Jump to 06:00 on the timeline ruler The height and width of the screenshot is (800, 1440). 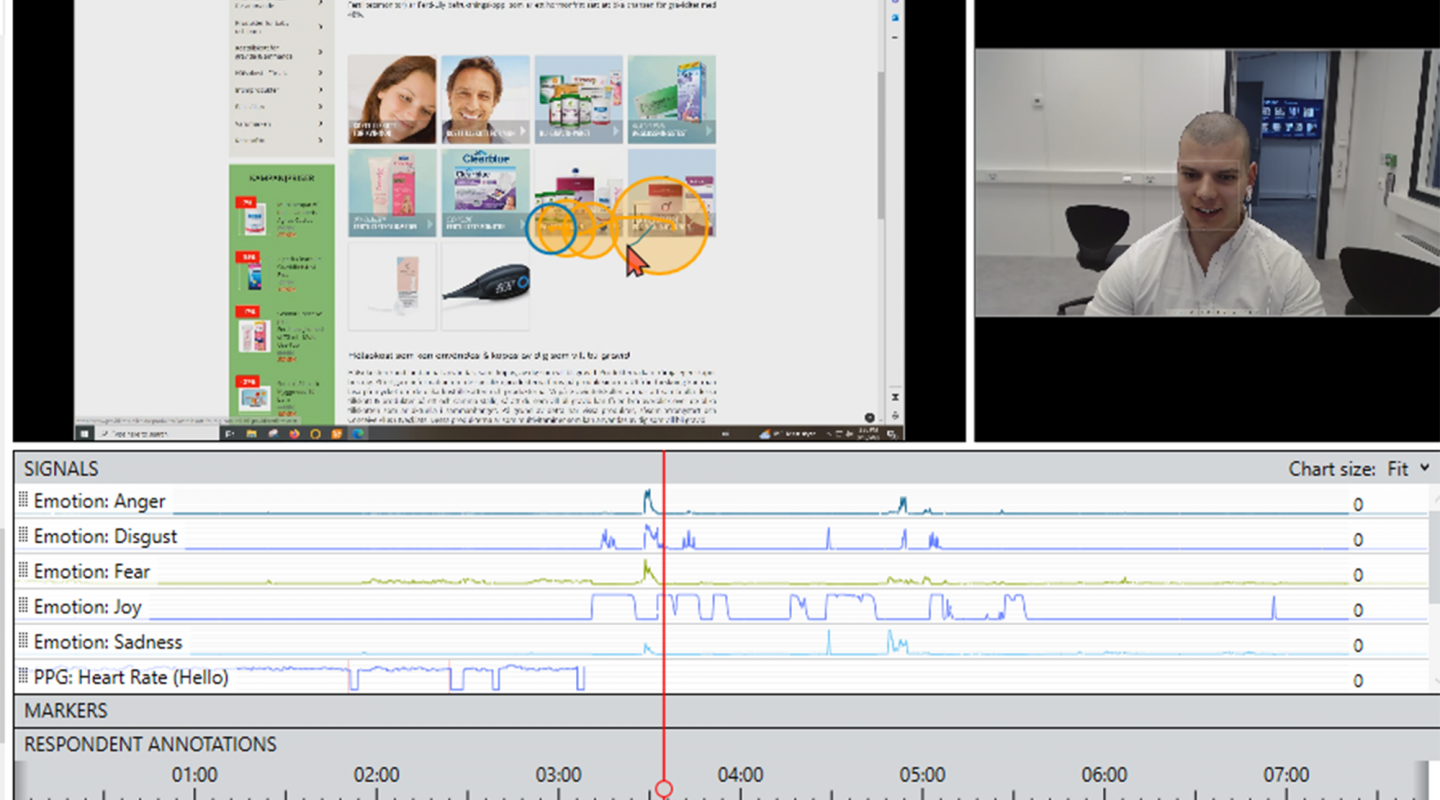tap(1104, 775)
